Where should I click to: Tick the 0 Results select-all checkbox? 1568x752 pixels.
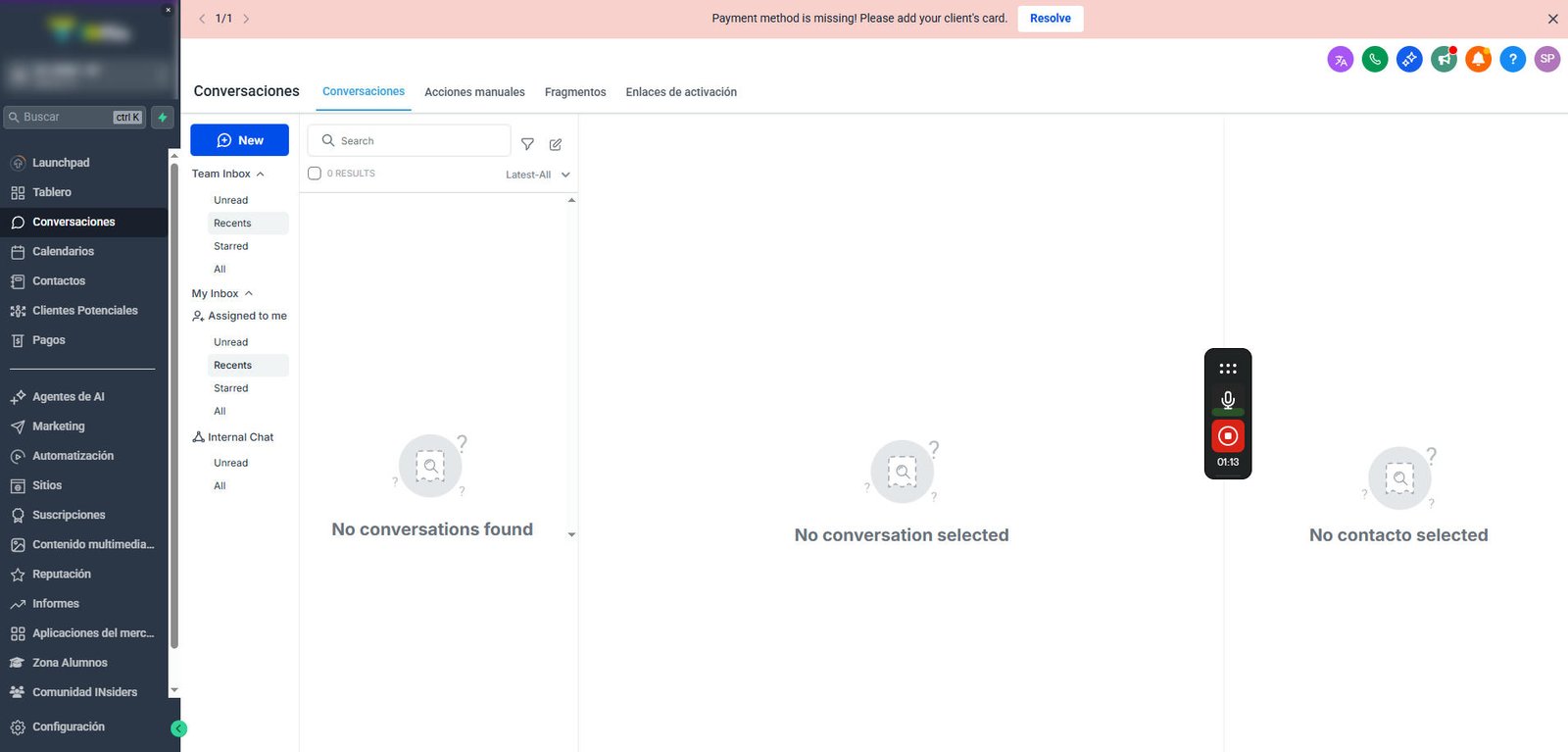[315, 174]
